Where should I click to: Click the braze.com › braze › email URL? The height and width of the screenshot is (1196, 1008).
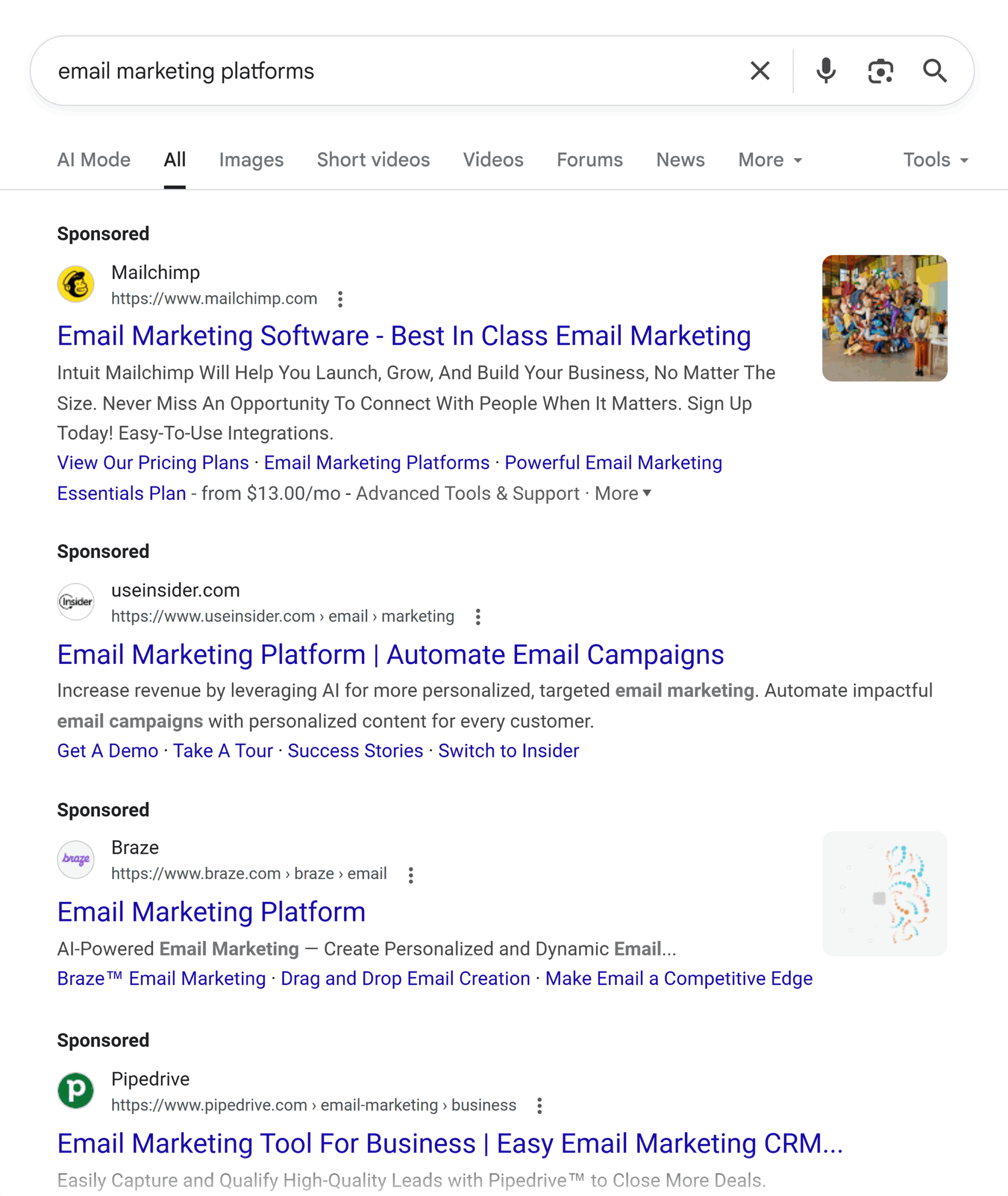point(249,874)
